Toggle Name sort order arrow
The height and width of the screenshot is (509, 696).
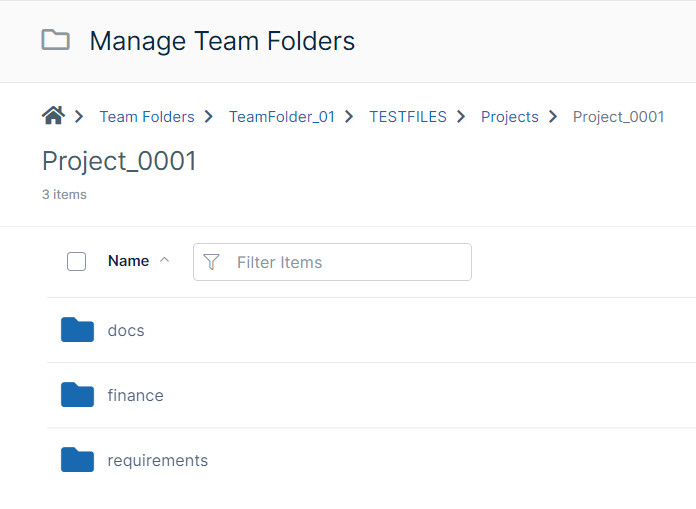(x=164, y=260)
